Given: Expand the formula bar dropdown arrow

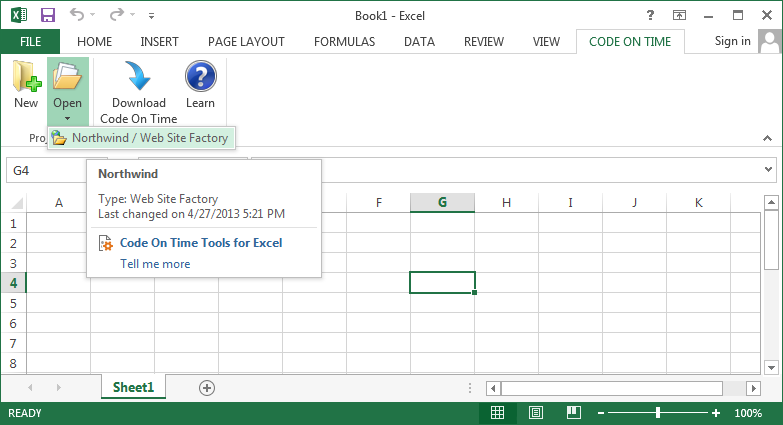Looking at the screenshot, I should point(768,171).
